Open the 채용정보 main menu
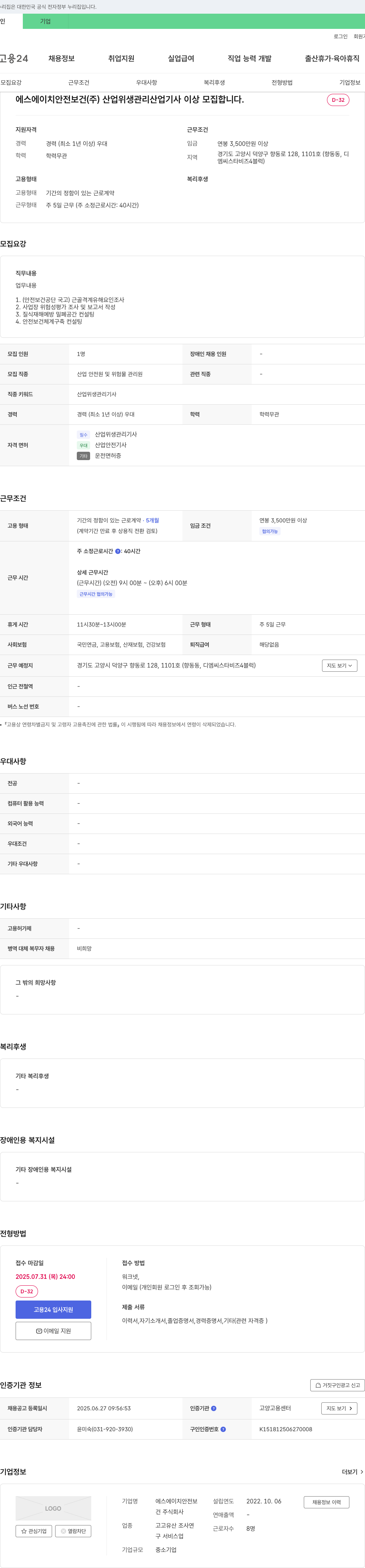The width and height of the screenshot is (365, 1568). pos(62,59)
